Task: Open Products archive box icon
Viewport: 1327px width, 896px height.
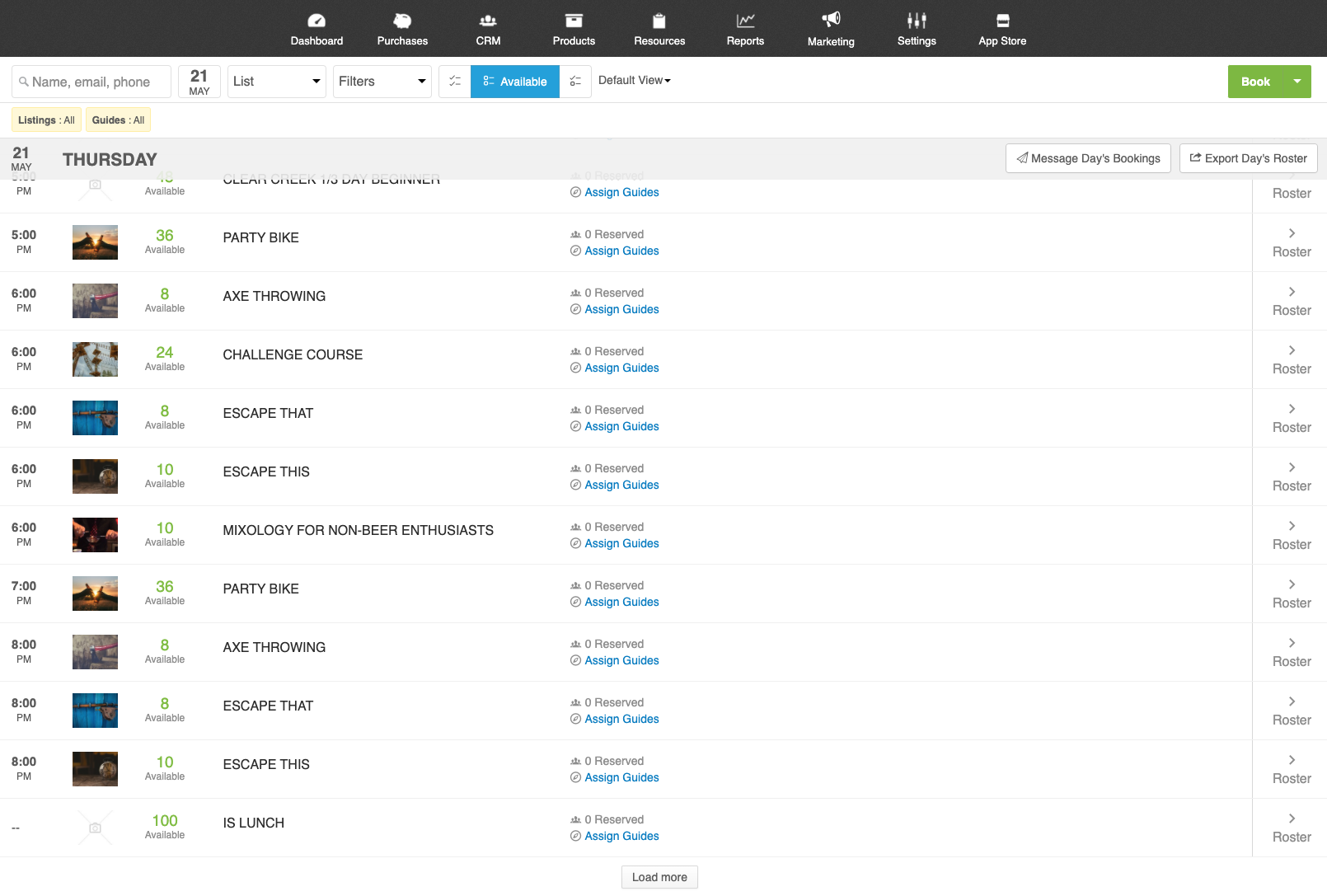Action: 574,21
